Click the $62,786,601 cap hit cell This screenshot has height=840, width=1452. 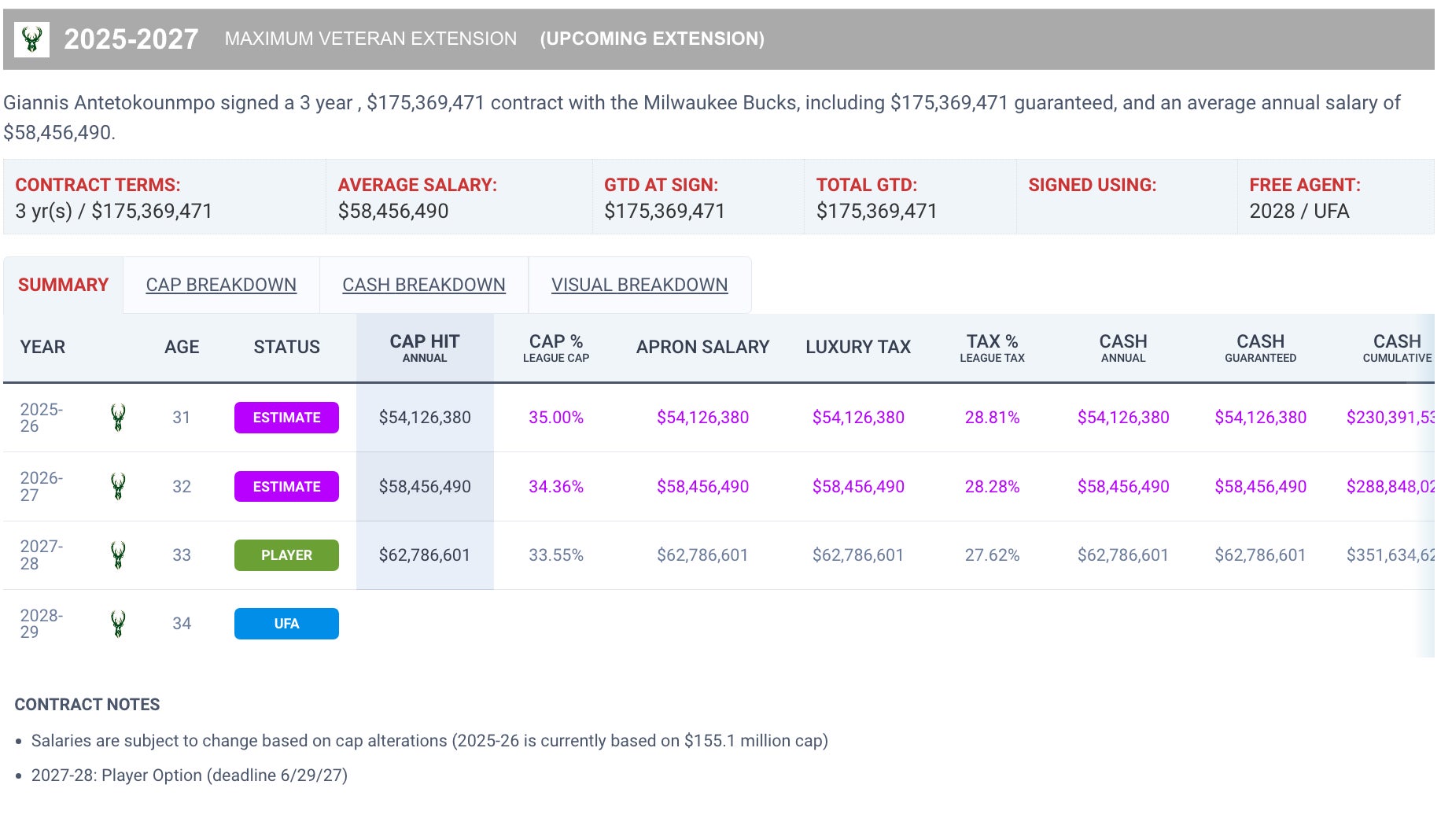(424, 555)
